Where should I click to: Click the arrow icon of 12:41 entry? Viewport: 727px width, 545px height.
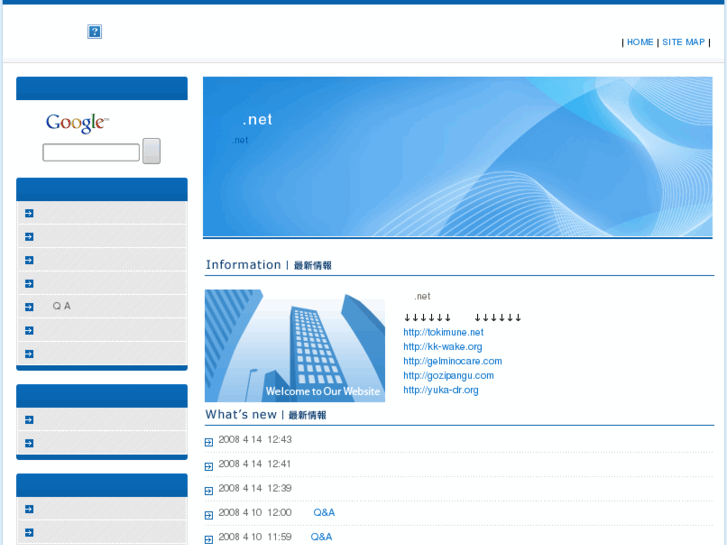click(209, 467)
